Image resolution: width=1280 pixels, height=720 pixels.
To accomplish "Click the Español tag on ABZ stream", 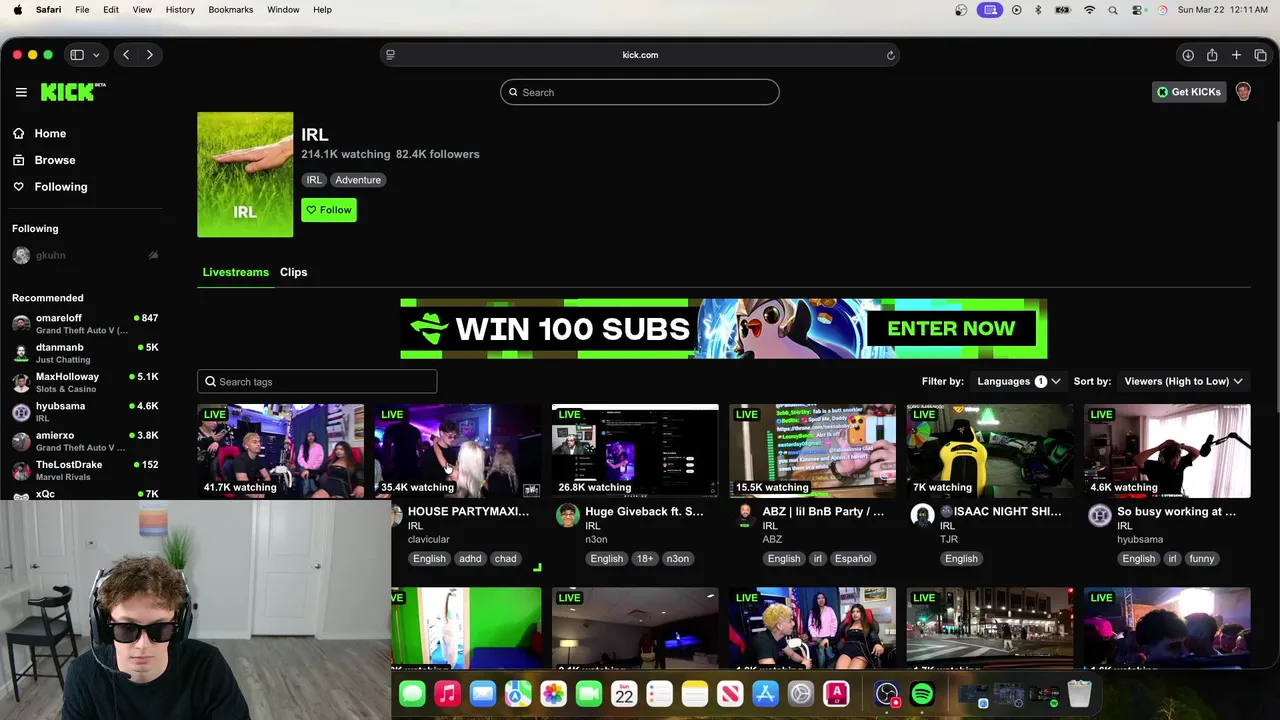I will coord(853,559).
